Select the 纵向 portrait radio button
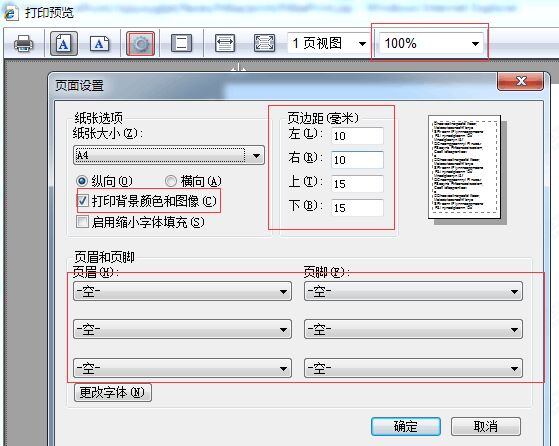The height and width of the screenshot is (446, 559). pos(82,181)
